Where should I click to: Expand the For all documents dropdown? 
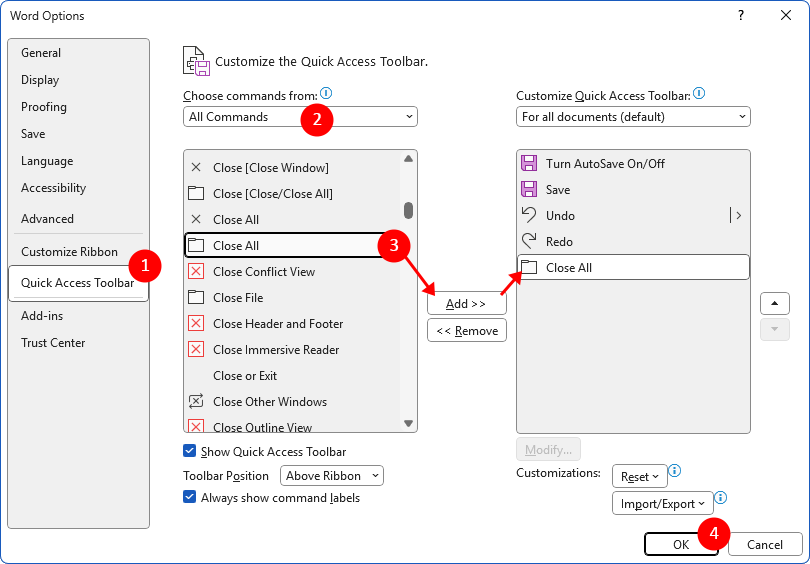(633, 117)
